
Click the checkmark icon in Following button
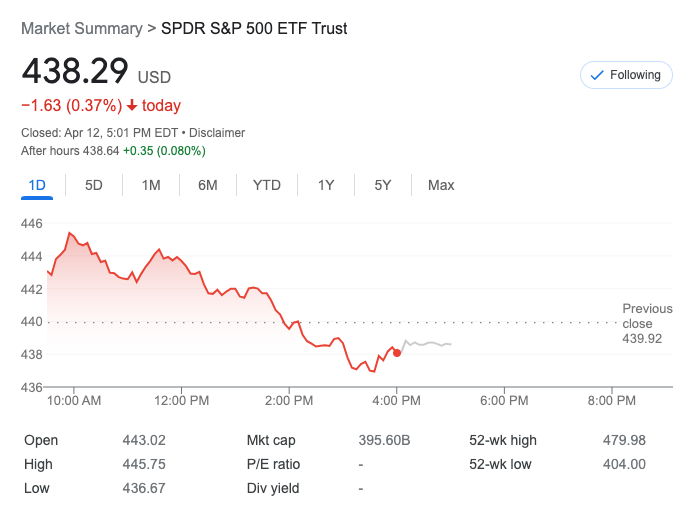pyautogui.click(x=598, y=75)
